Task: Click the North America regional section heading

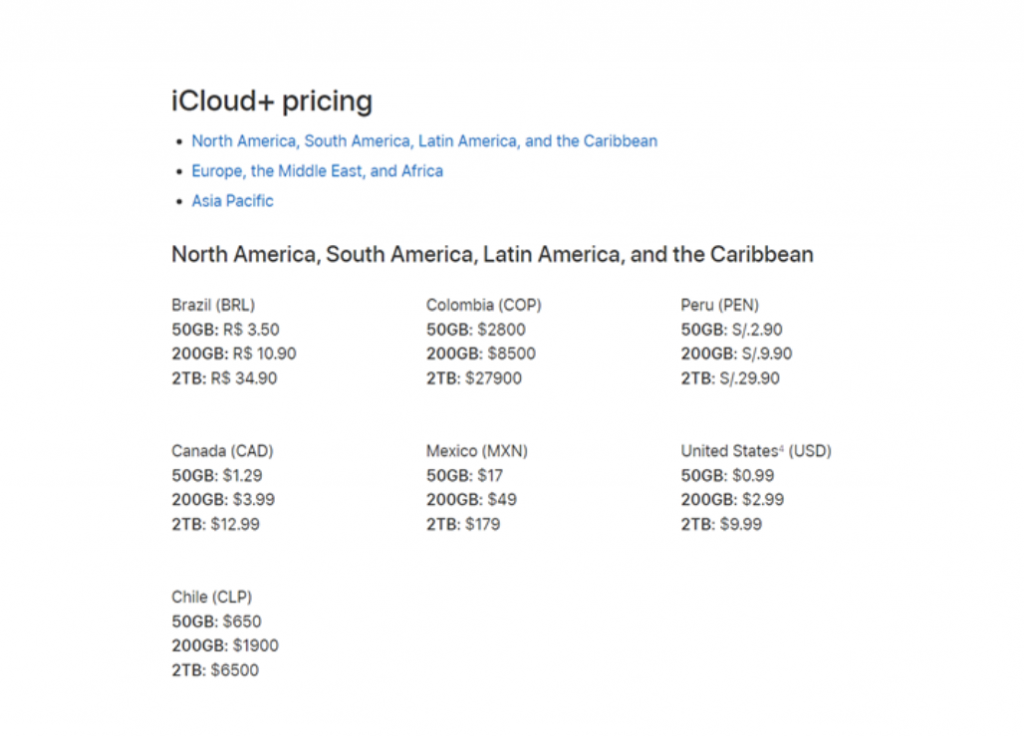Action: (x=492, y=254)
